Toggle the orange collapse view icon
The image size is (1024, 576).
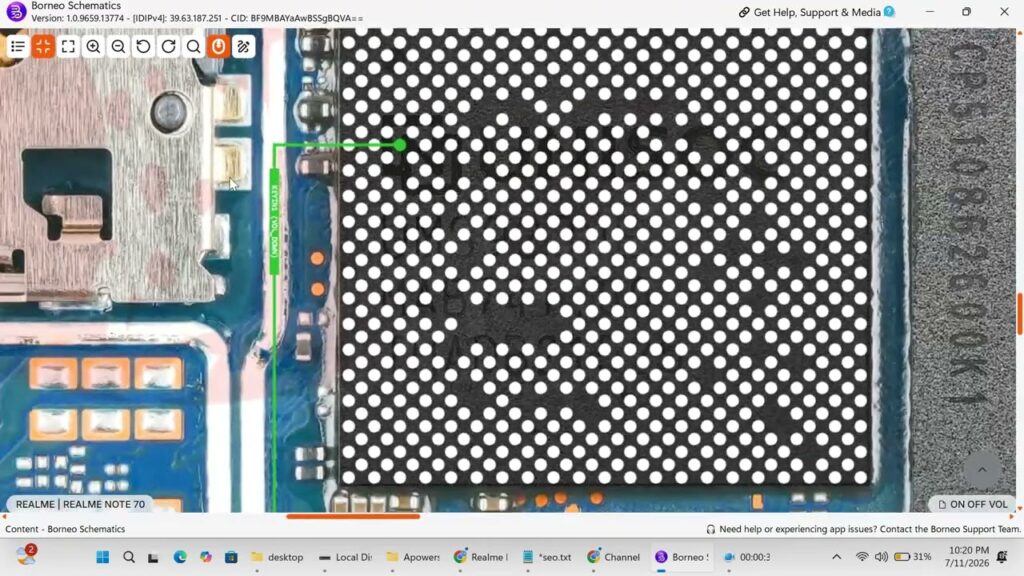coord(43,46)
